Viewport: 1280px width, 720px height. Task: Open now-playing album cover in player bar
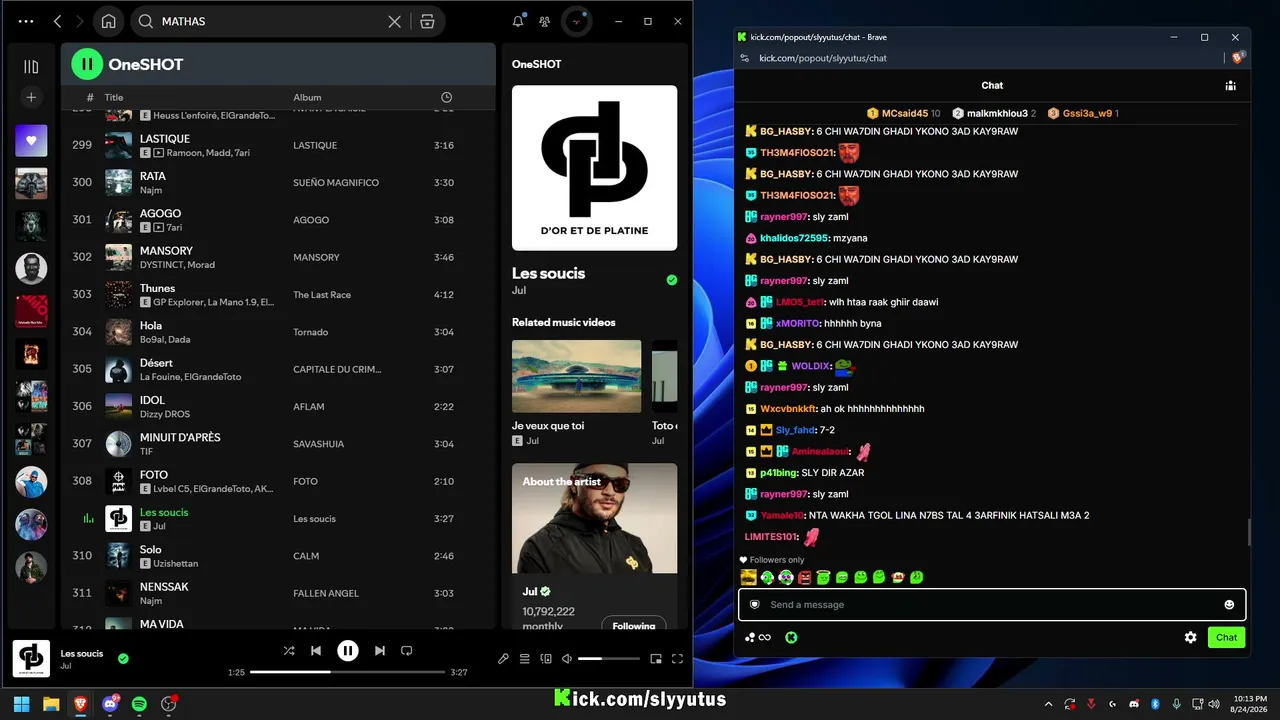[31, 659]
